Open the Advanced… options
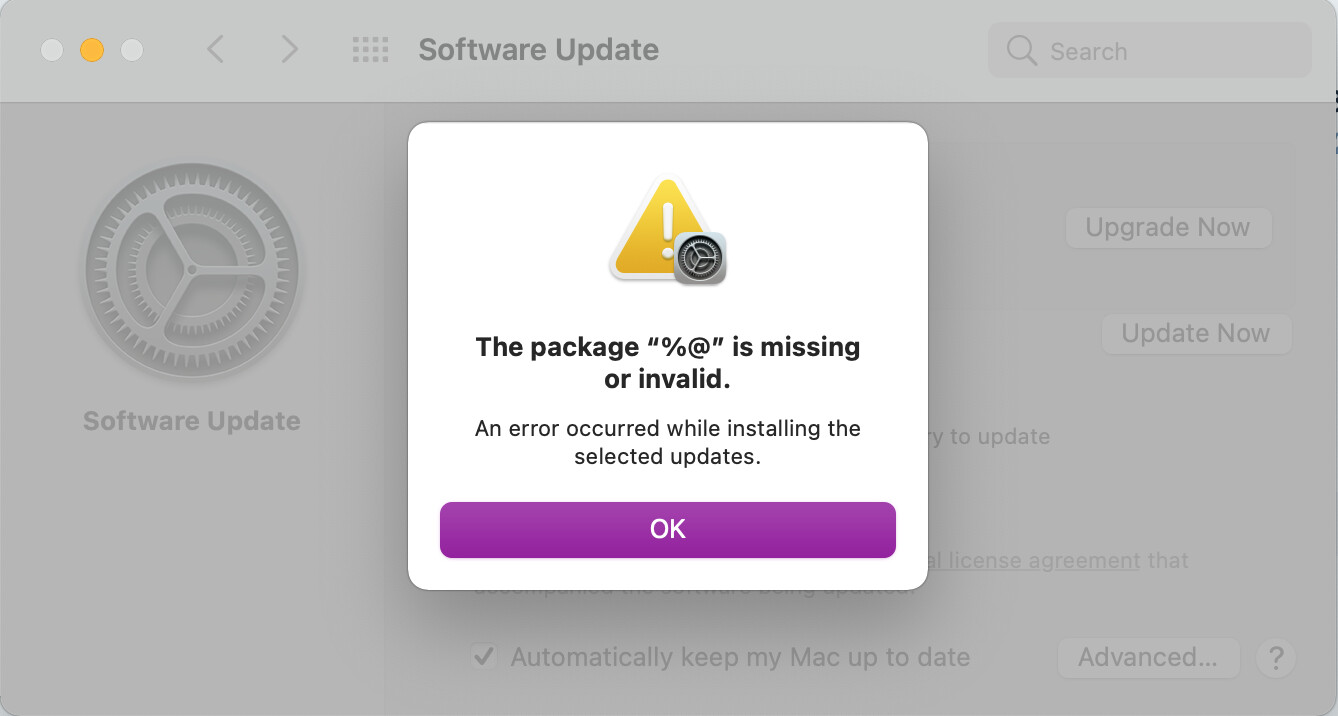Screen dimensions: 1338x716 tap(1147, 658)
